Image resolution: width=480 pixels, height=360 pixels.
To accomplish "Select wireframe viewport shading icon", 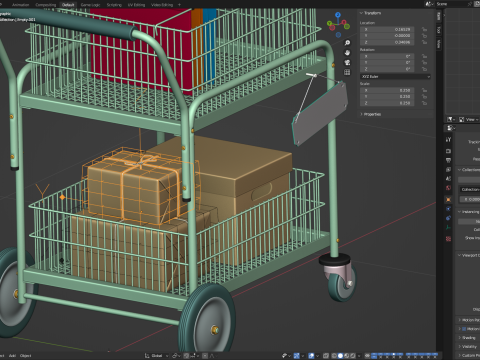I will pyautogui.click(x=334, y=356).
